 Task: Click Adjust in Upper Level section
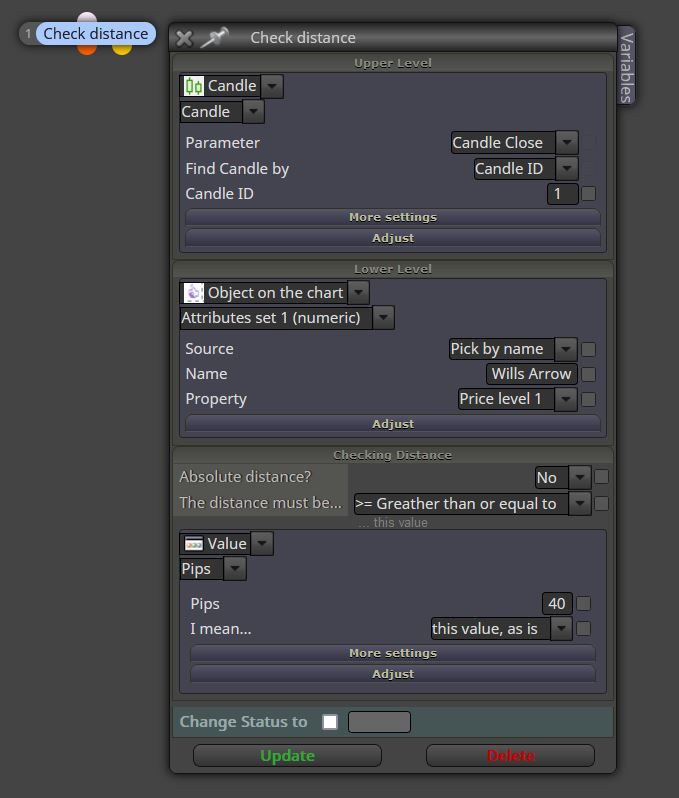click(393, 238)
